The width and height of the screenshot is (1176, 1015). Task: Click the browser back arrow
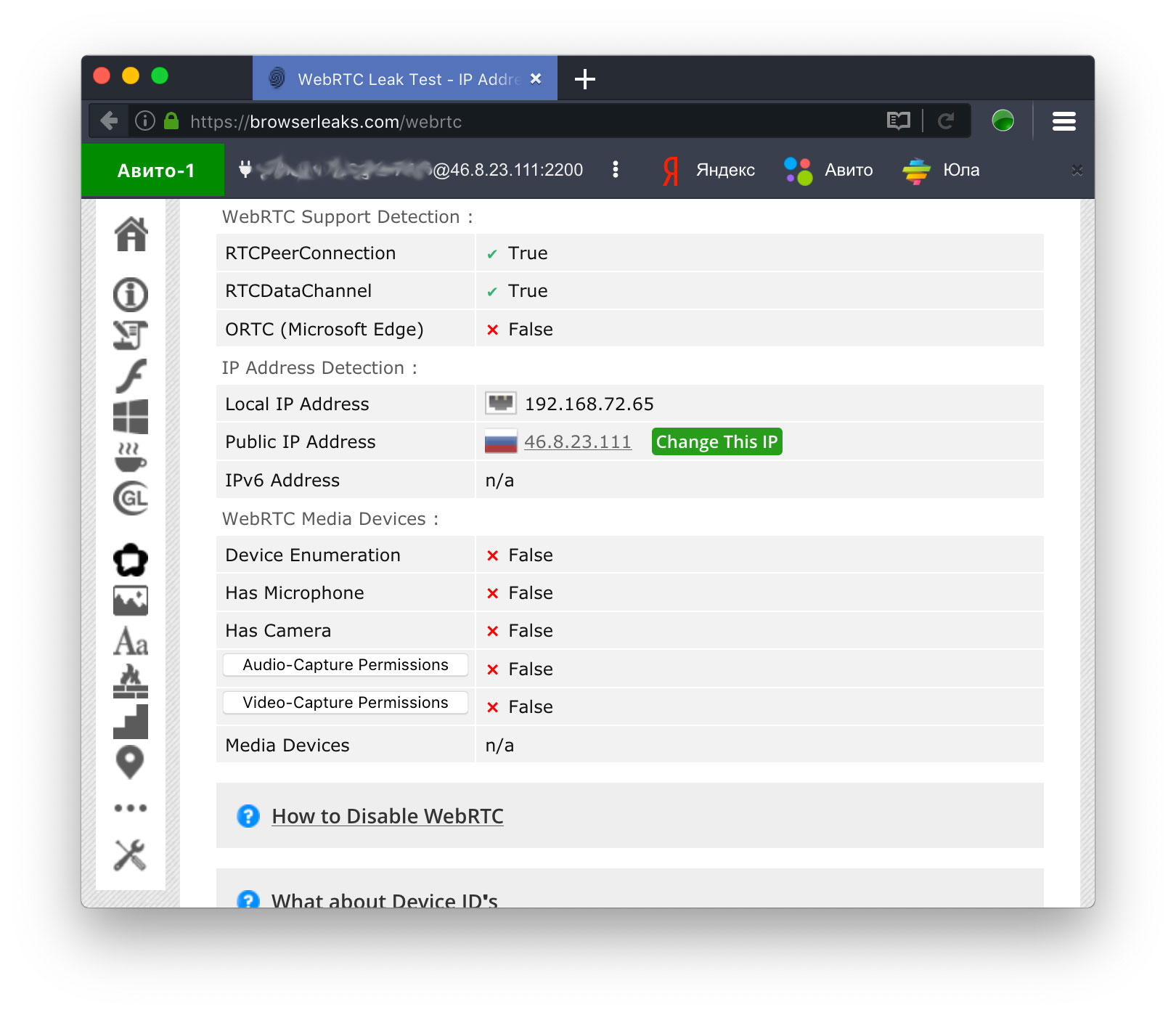tap(109, 121)
